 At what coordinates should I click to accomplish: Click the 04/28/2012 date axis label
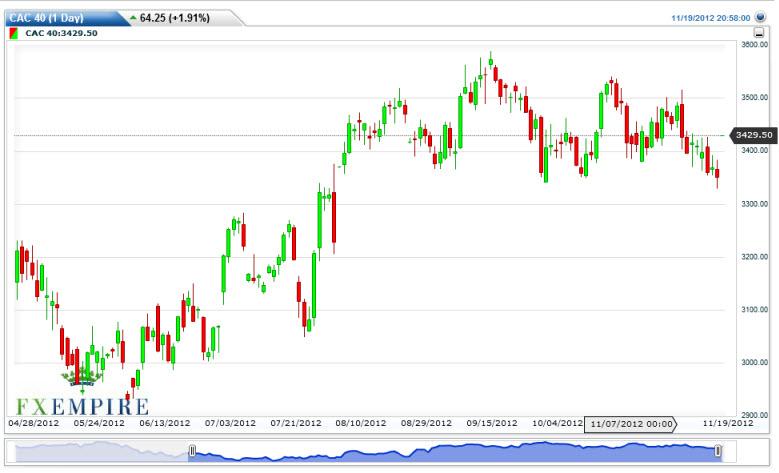tap(33, 423)
